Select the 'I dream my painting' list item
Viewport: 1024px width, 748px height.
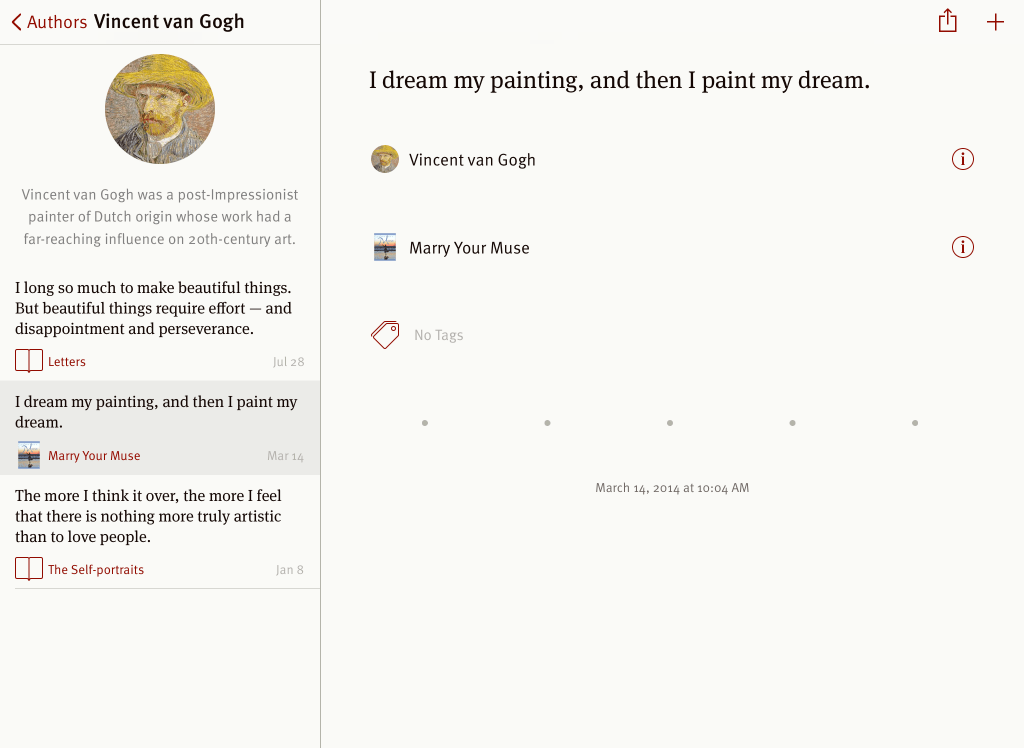pos(156,412)
